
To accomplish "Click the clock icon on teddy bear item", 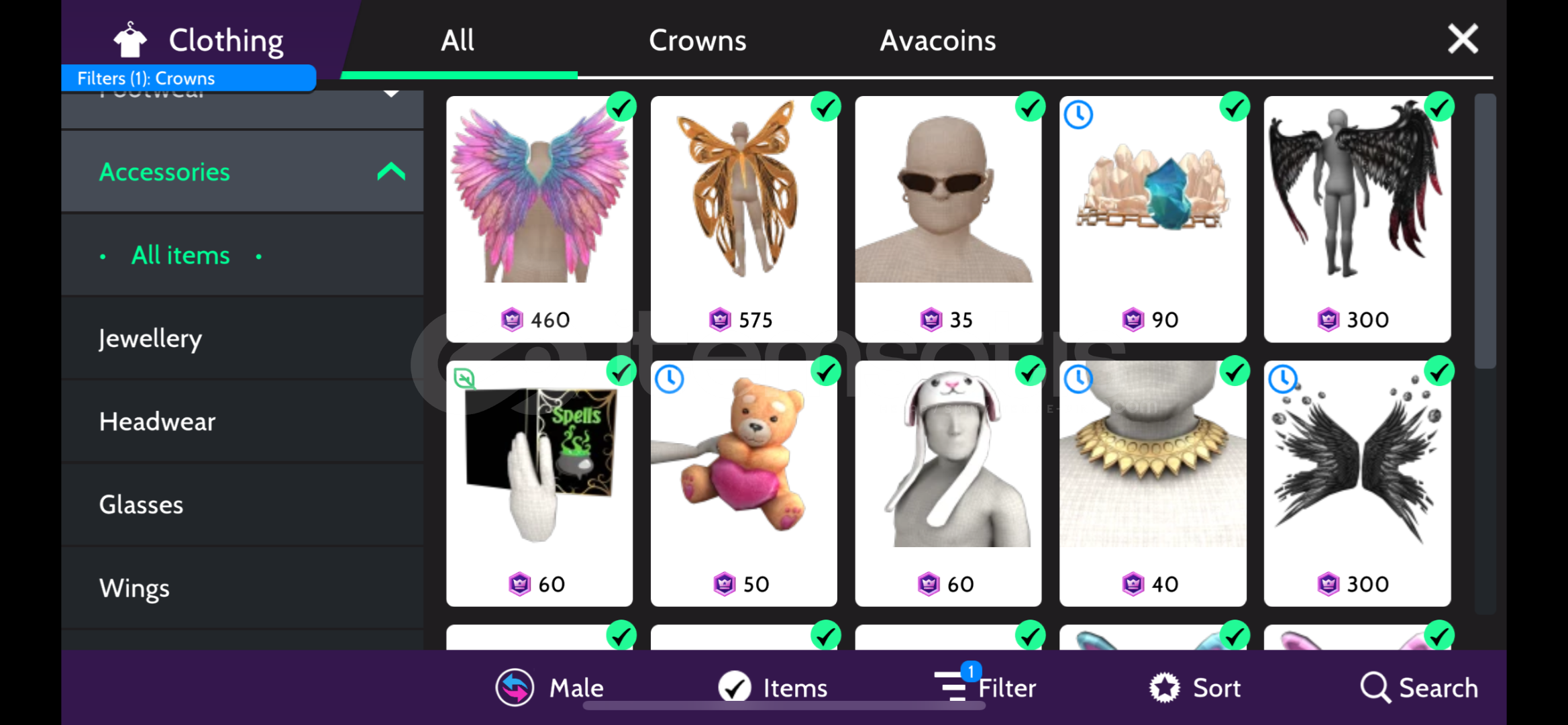I will [669, 379].
